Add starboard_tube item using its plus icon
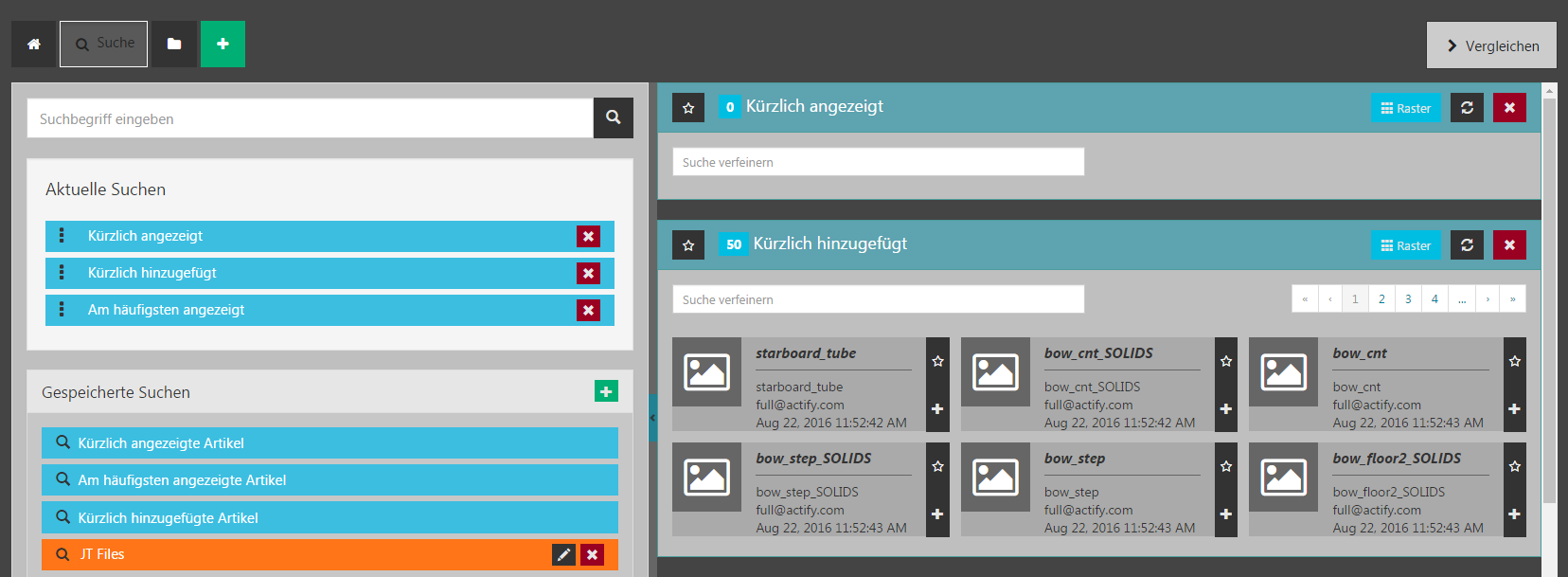This screenshot has width=1568, height=577. (937, 409)
